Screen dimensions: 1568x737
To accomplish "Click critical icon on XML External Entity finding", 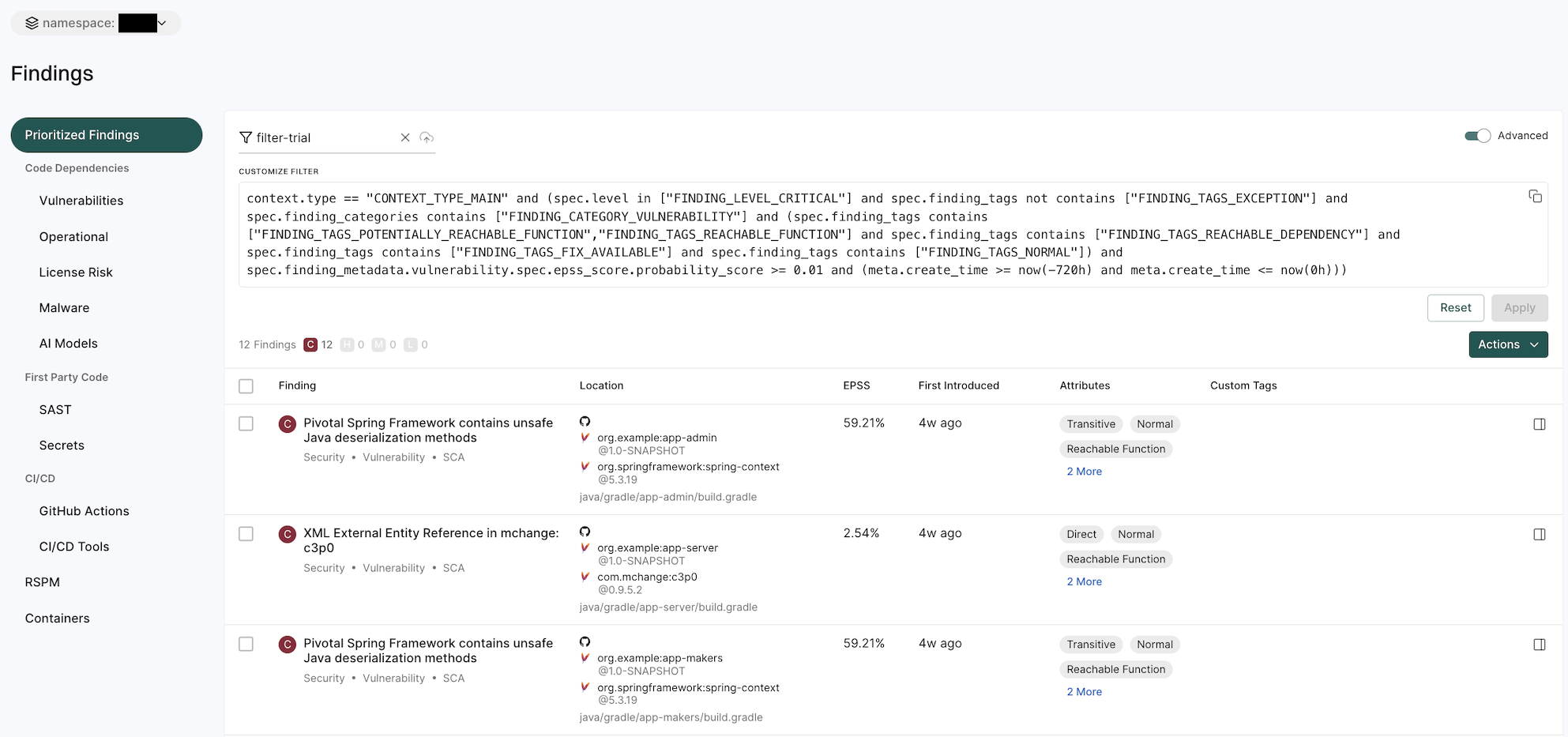I will point(288,535).
